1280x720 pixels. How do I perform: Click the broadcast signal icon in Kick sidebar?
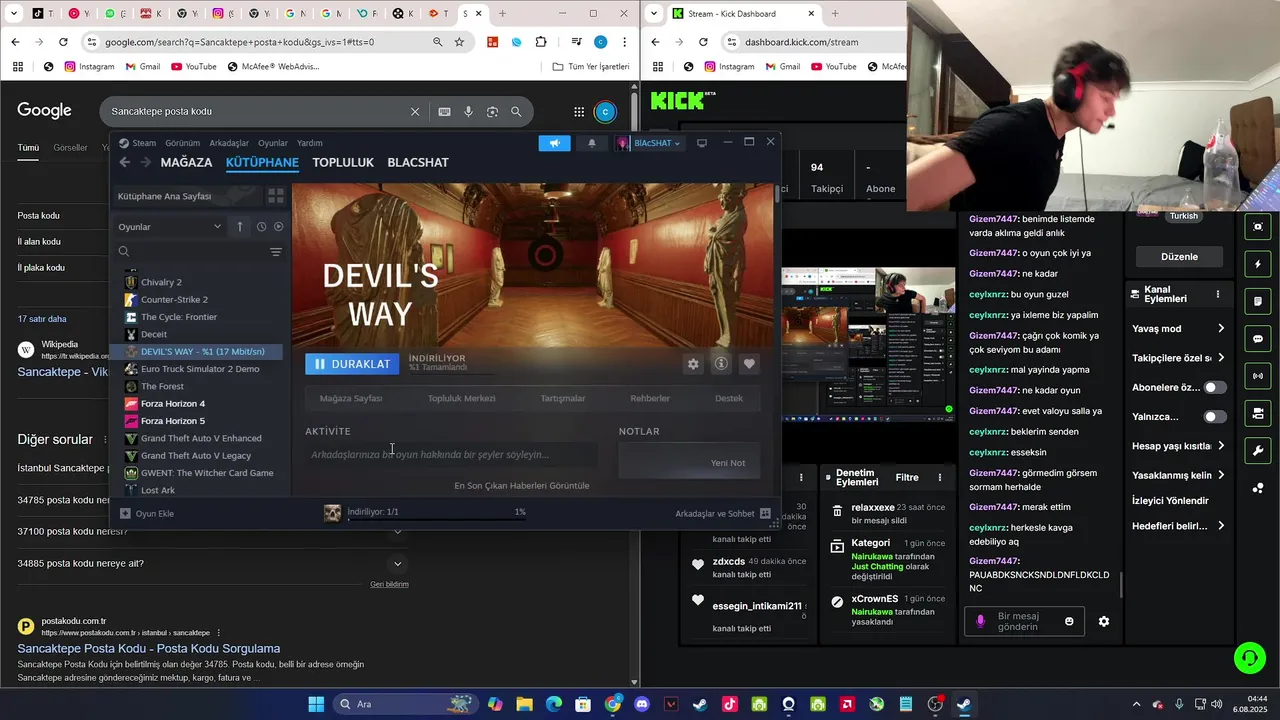(1258, 376)
